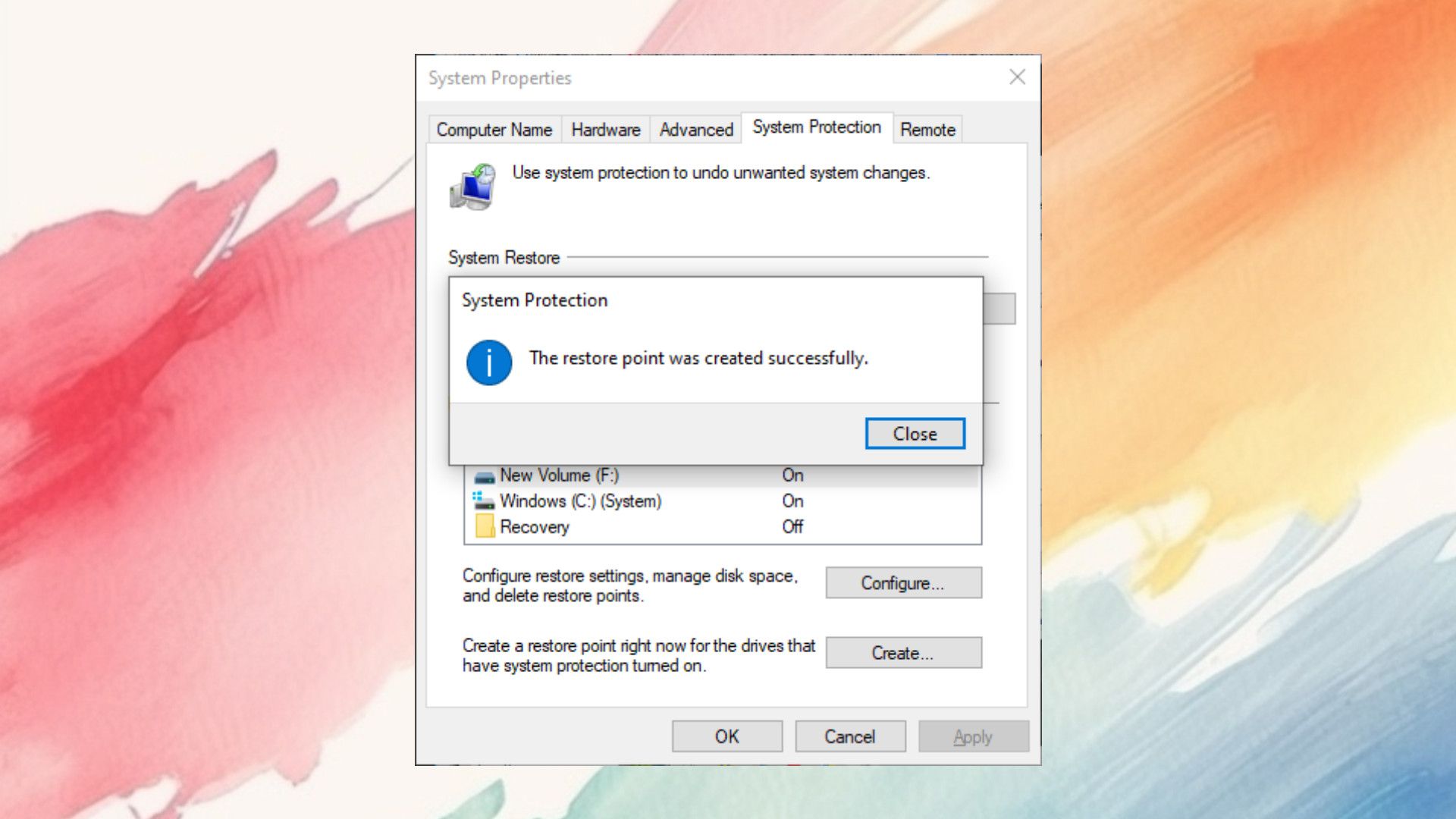Image resolution: width=1456 pixels, height=819 pixels.
Task: Select the Recovery drive row
Action: pyautogui.click(x=723, y=527)
